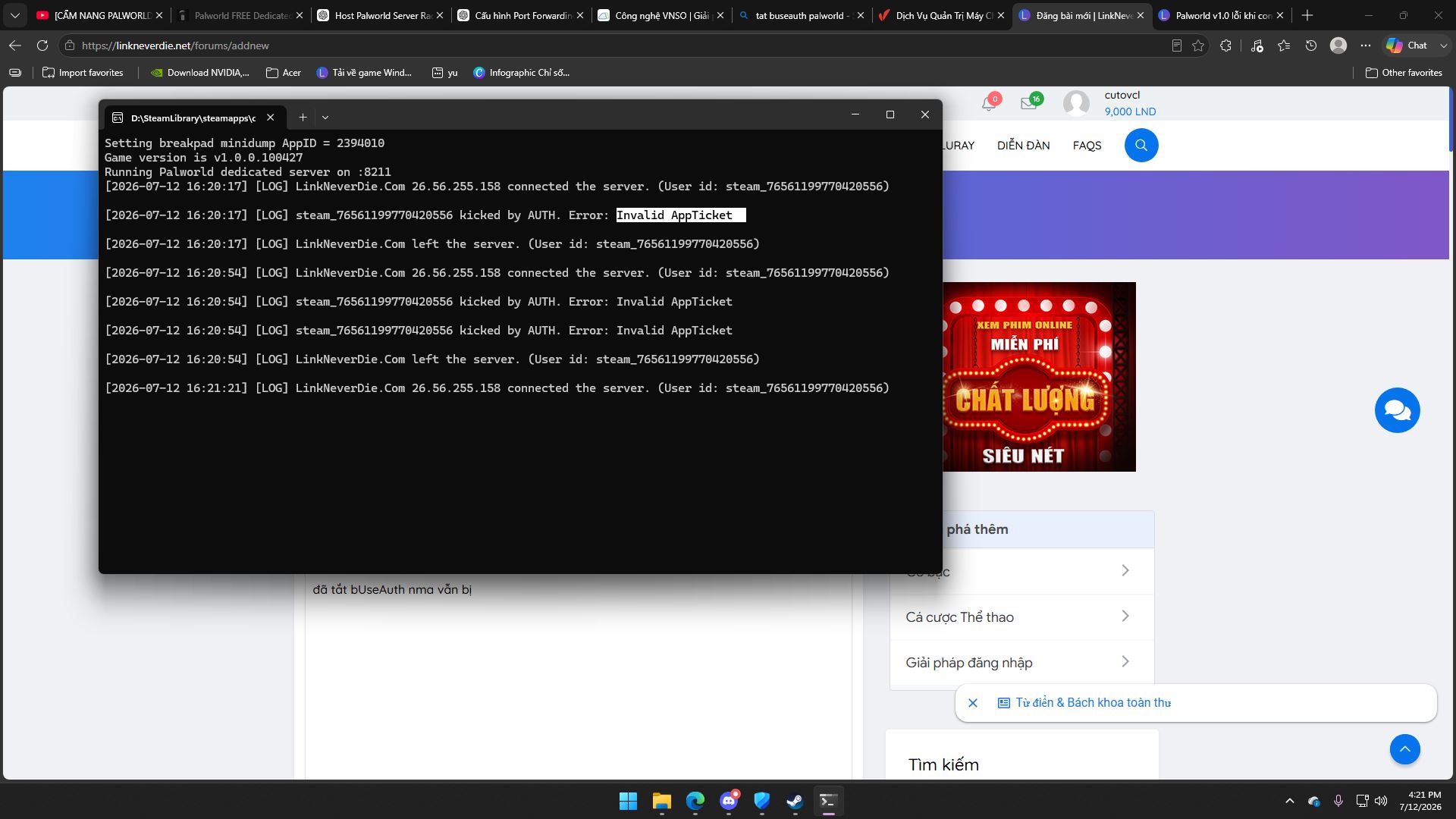This screenshot has height=819, width=1456.
Task: Close the D:\SteamLibrary terminal tab
Action: (x=270, y=117)
